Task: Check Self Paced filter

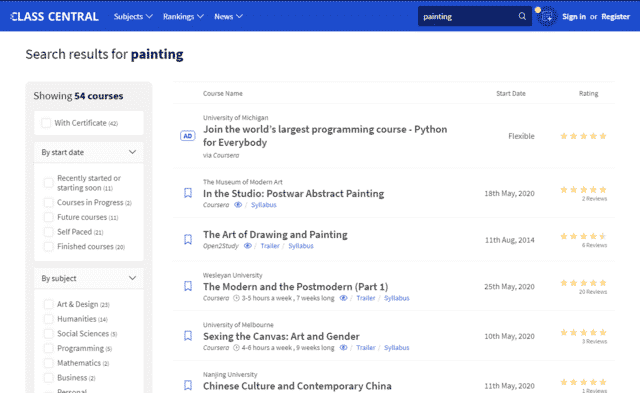Action: click(x=49, y=232)
